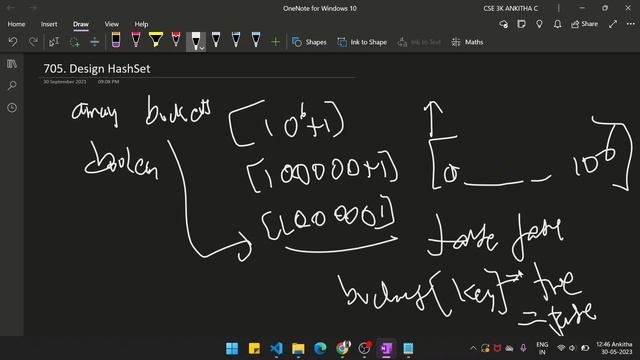640x360 pixels.
Task: Open Wi-Fi network settings in tray
Action: pyautogui.click(x=561, y=348)
